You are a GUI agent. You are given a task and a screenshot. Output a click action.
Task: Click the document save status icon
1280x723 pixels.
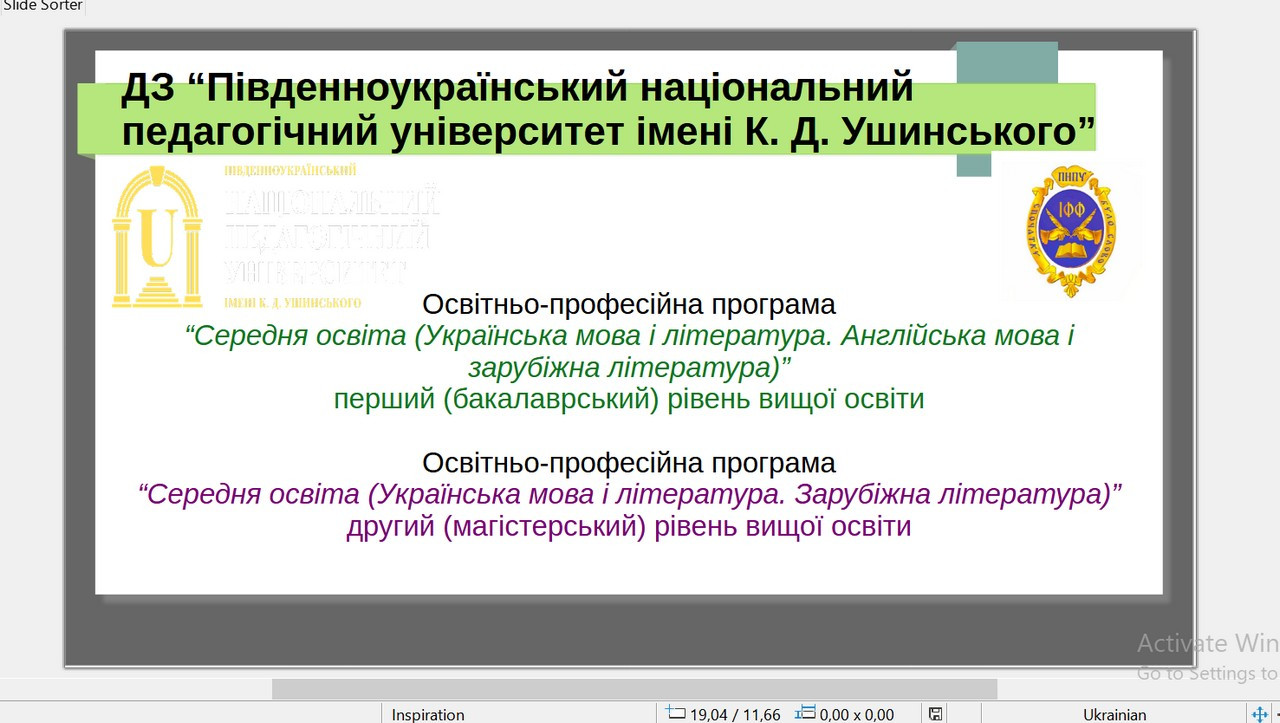(935, 714)
